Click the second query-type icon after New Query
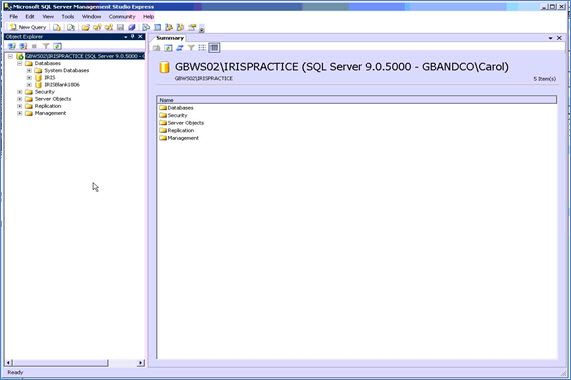Viewport: 571px width, 380px height. pos(71,27)
